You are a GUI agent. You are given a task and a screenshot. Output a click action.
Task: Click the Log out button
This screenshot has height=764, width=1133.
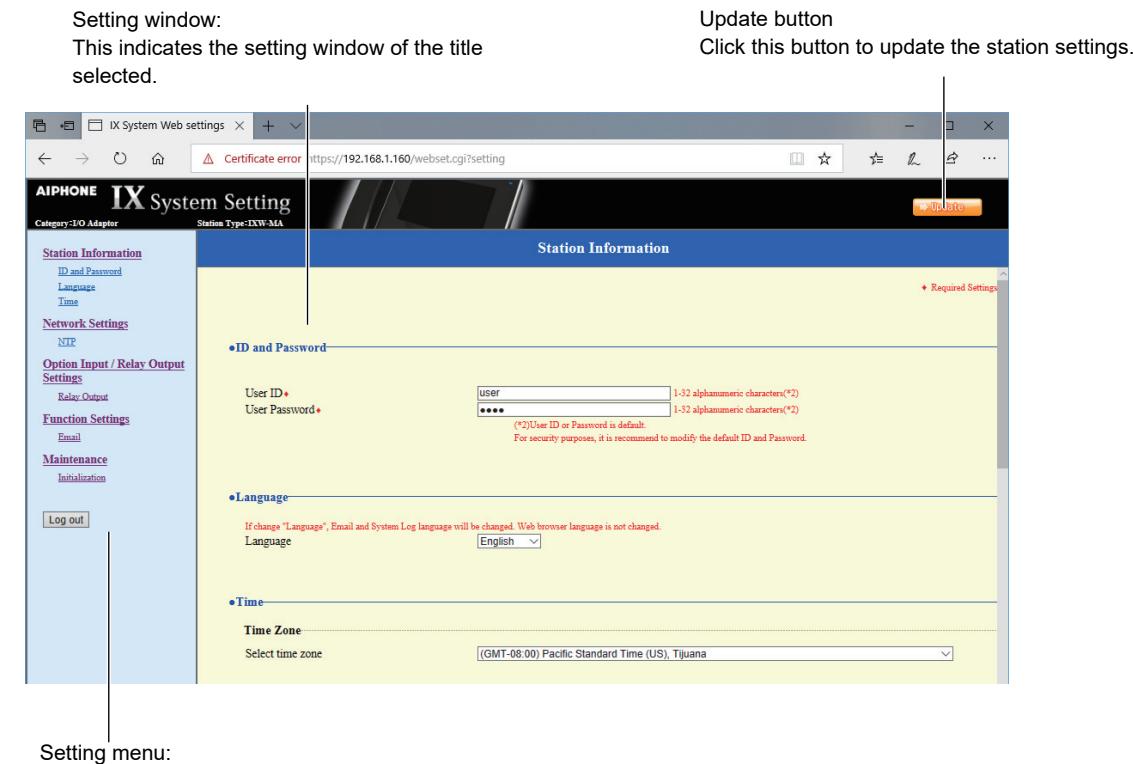(x=66, y=520)
